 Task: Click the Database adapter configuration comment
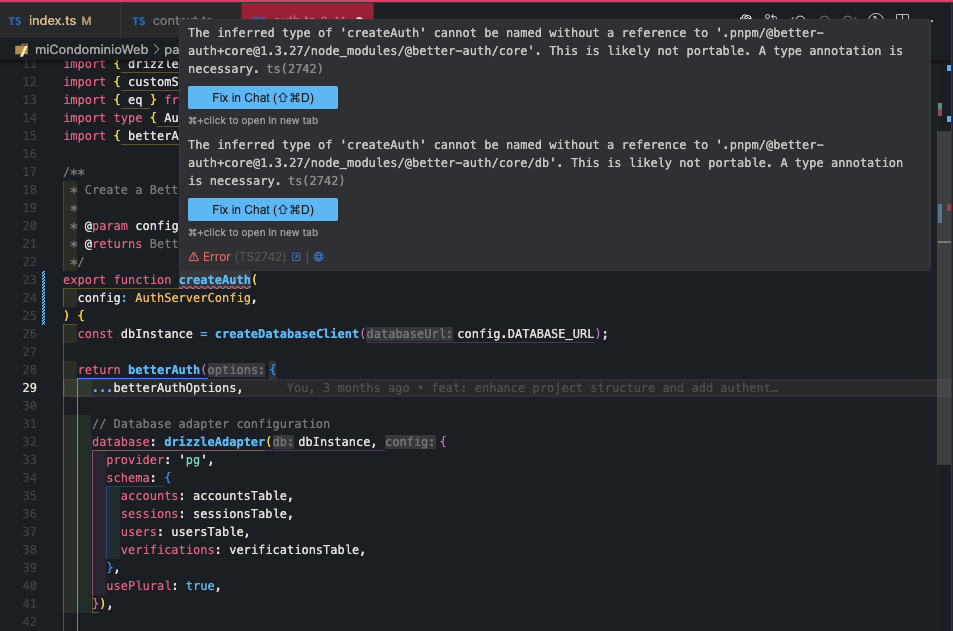(211, 424)
